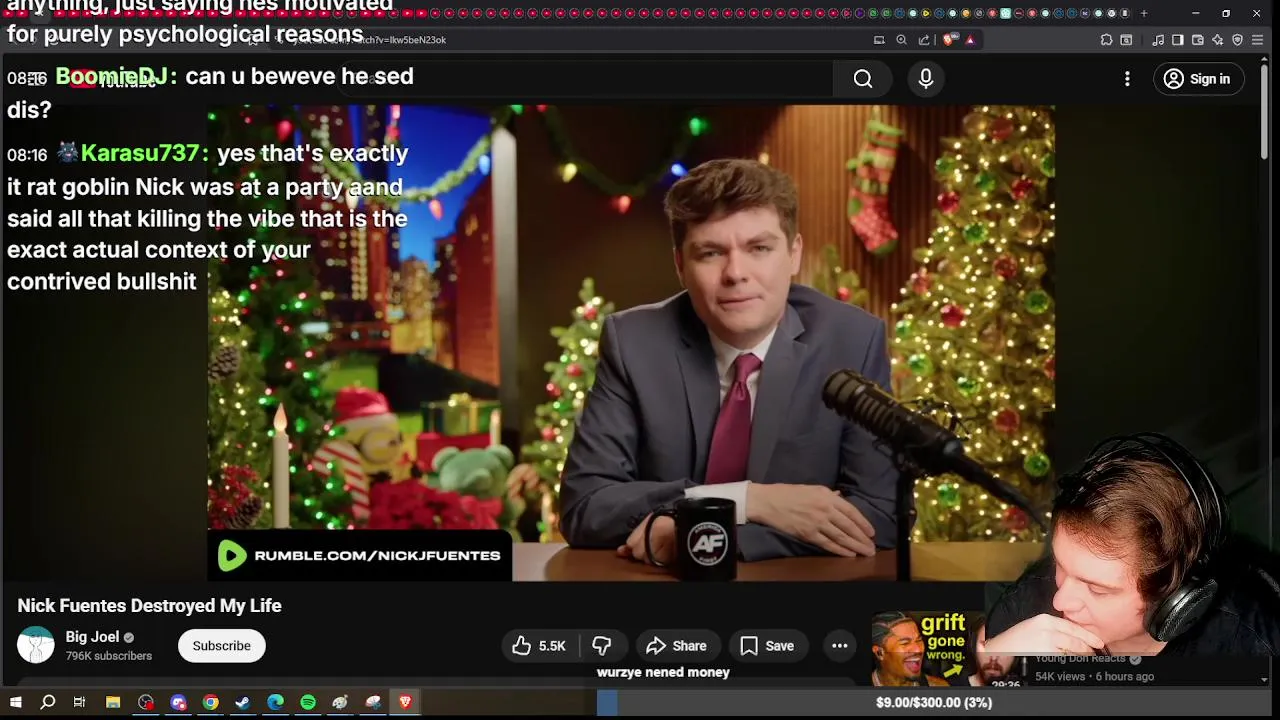
Task: Open the Brave Wallet icon
Action: point(1198,40)
